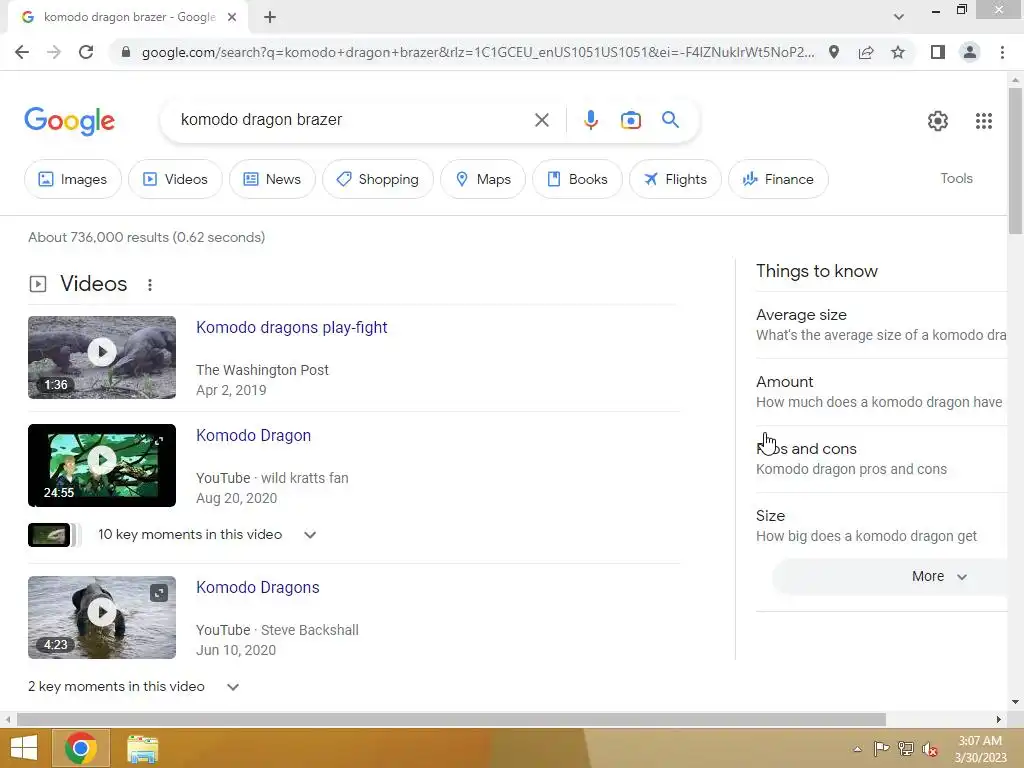Viewport: 1024px width, 768px height.
Task: Click the site lock padlock icon
Action: point(126,52)
